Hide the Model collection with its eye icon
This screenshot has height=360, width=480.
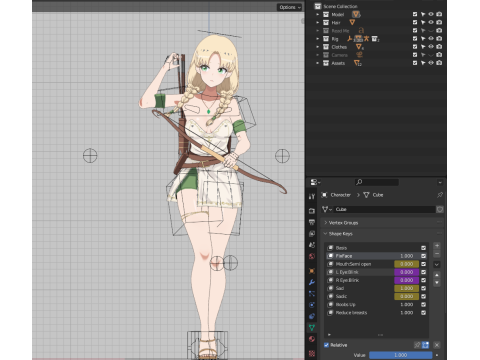pos(431,14)
